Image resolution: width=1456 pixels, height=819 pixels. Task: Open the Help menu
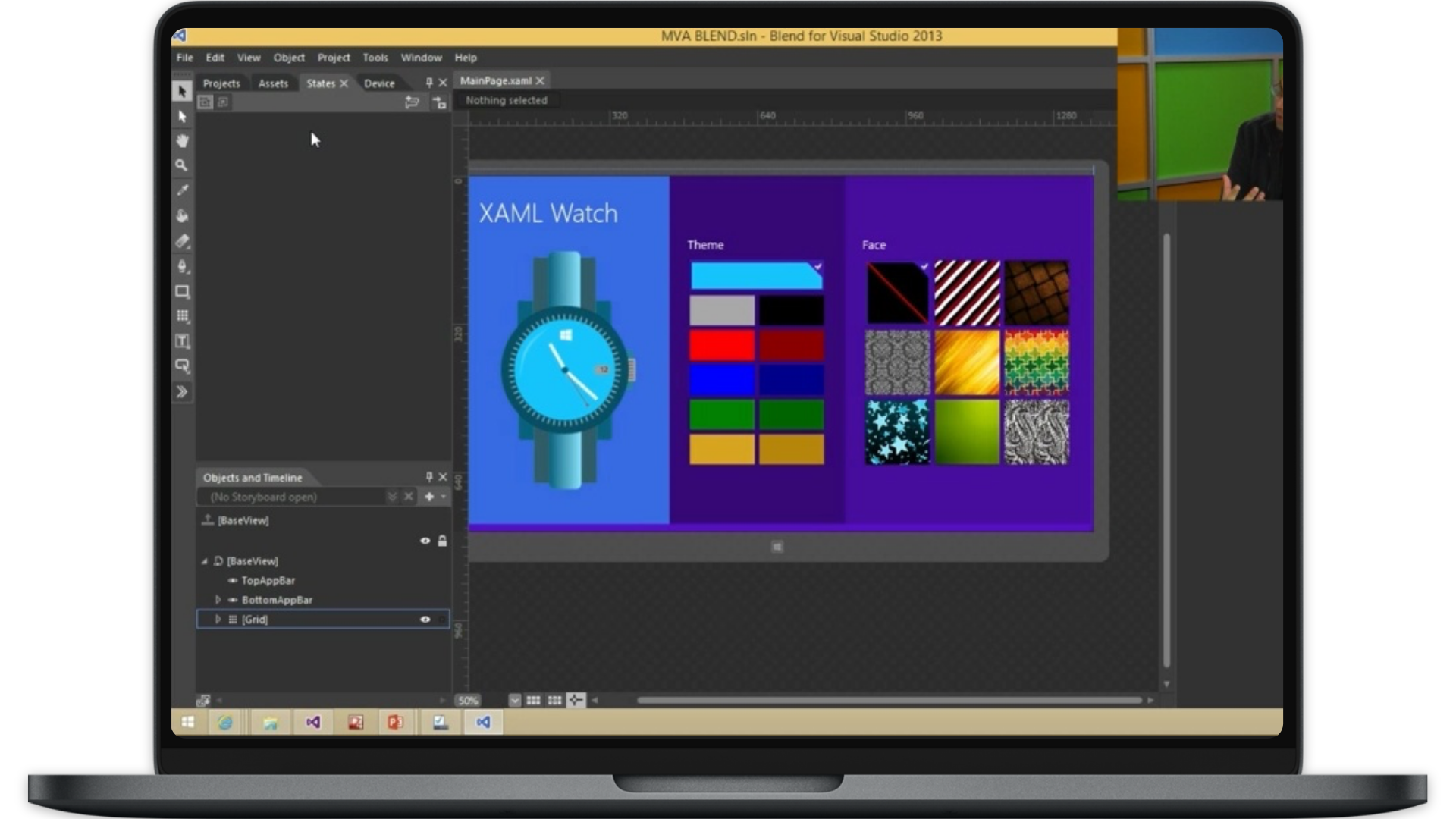[466, 58]
